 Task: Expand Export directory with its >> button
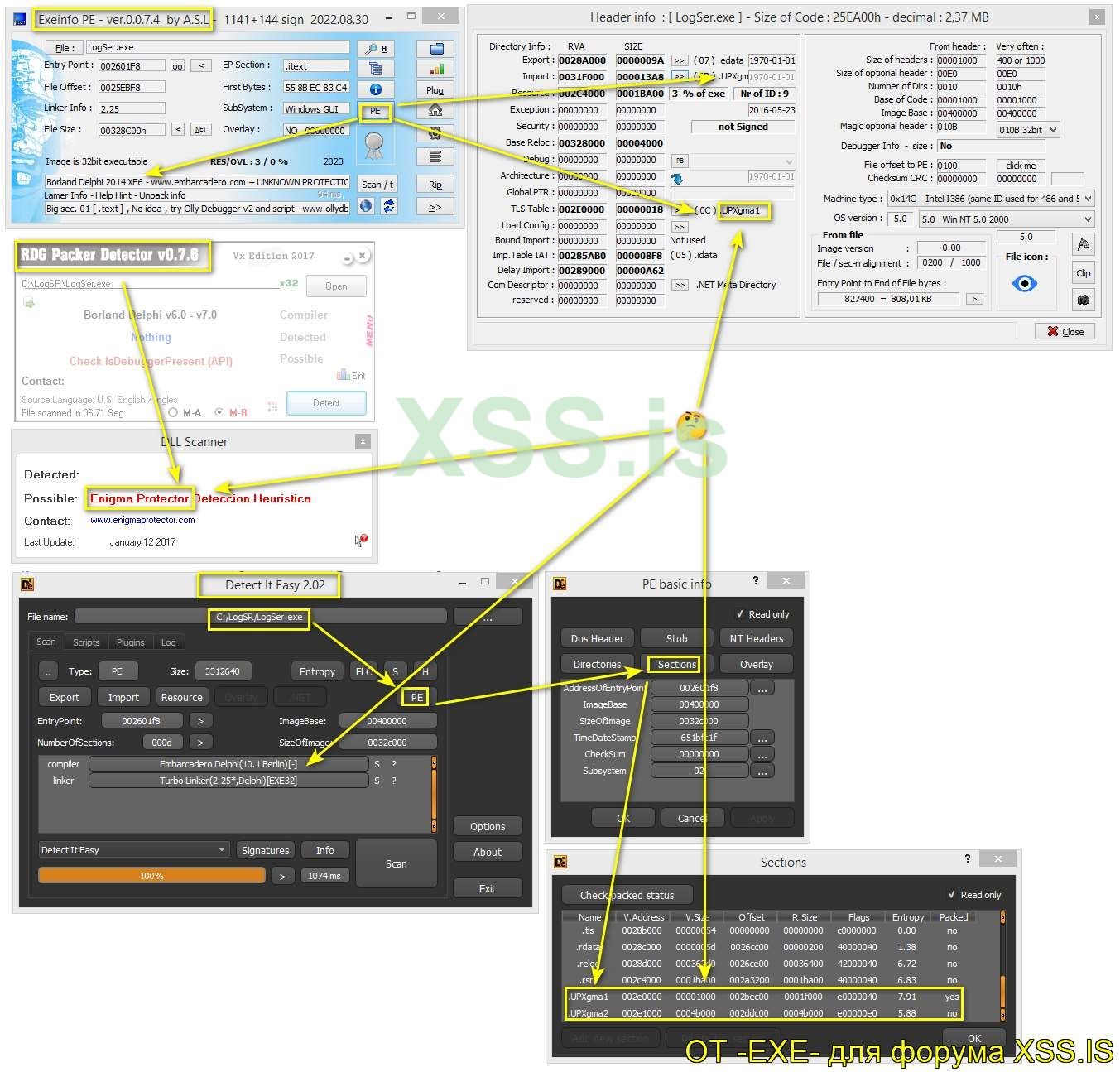[x=680, y=60]
